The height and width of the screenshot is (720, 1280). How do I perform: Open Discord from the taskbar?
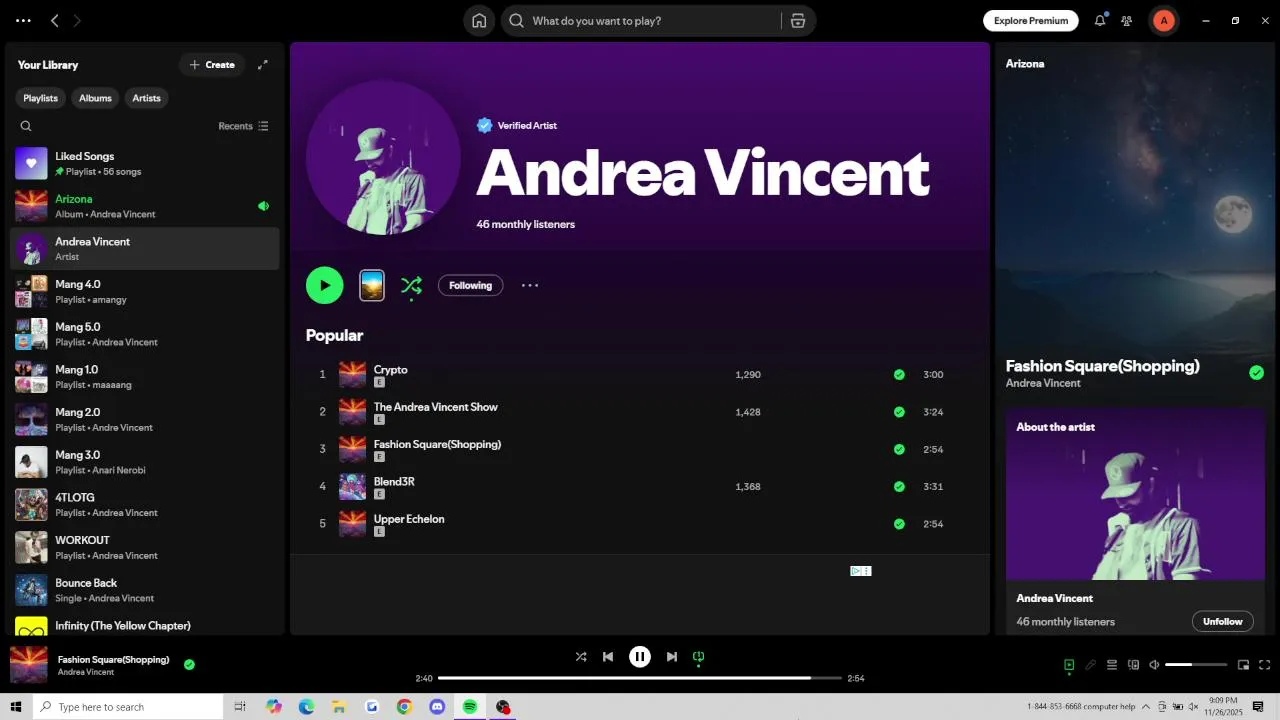(437, 707)
